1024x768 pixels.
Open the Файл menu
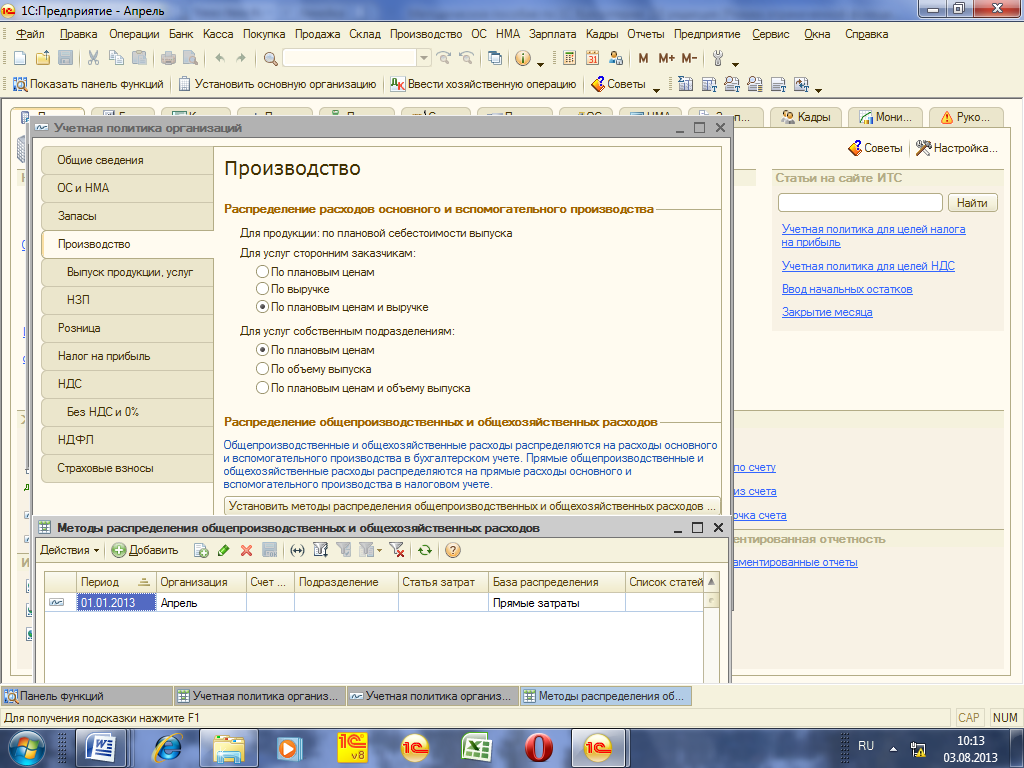click(30, 34)
